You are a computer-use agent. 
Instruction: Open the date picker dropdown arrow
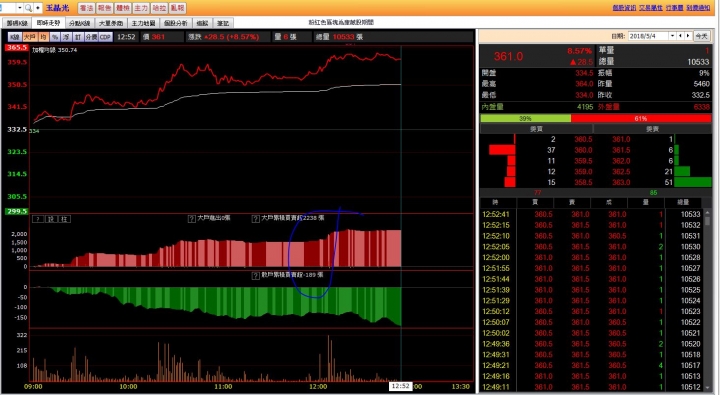672,36
